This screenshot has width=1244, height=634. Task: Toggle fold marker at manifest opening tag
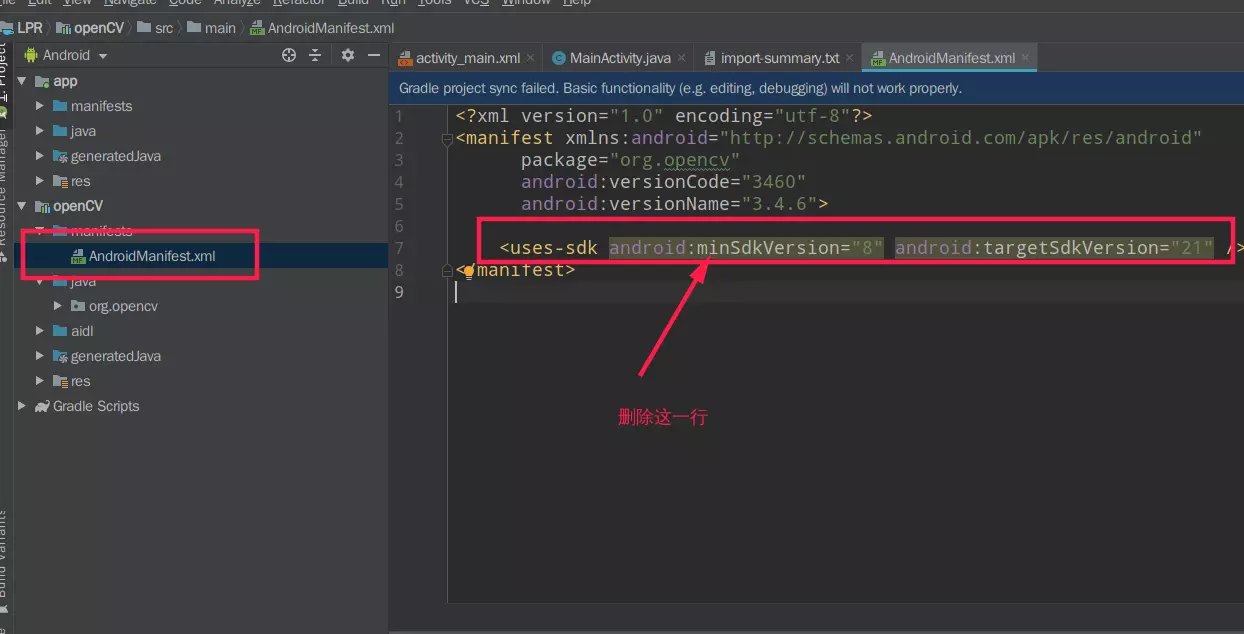tap(447, 138)
